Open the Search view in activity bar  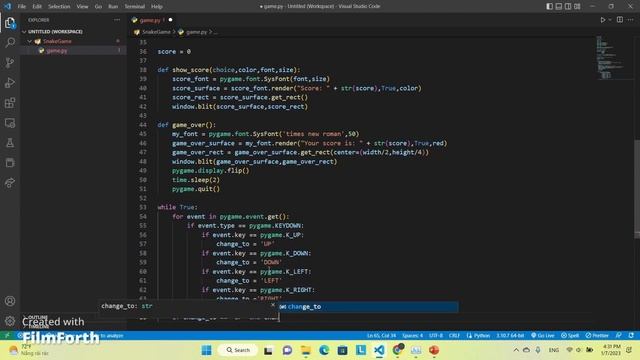[10, 42]
